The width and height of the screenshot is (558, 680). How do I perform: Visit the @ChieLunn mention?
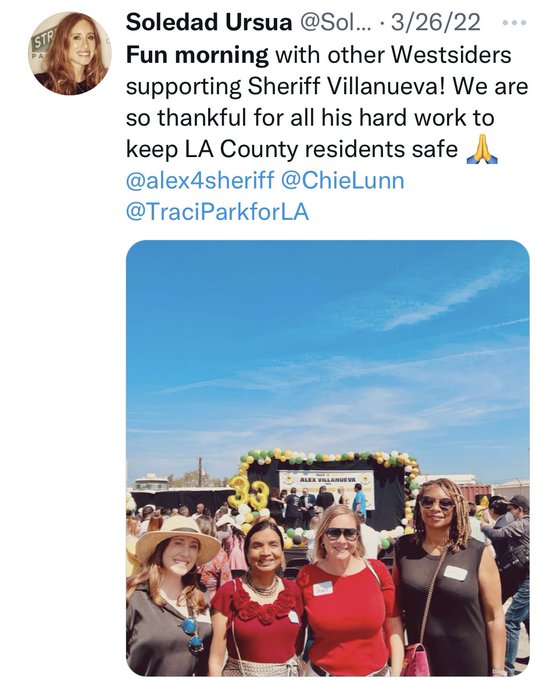pyautogui.click(x=343, y=181)
